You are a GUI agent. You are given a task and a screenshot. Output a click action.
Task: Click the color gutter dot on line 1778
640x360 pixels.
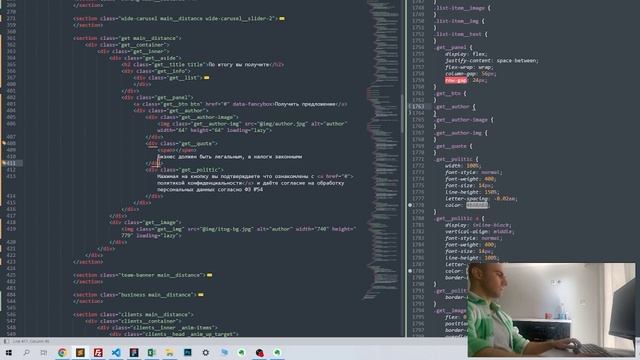(x=410, y=205)
